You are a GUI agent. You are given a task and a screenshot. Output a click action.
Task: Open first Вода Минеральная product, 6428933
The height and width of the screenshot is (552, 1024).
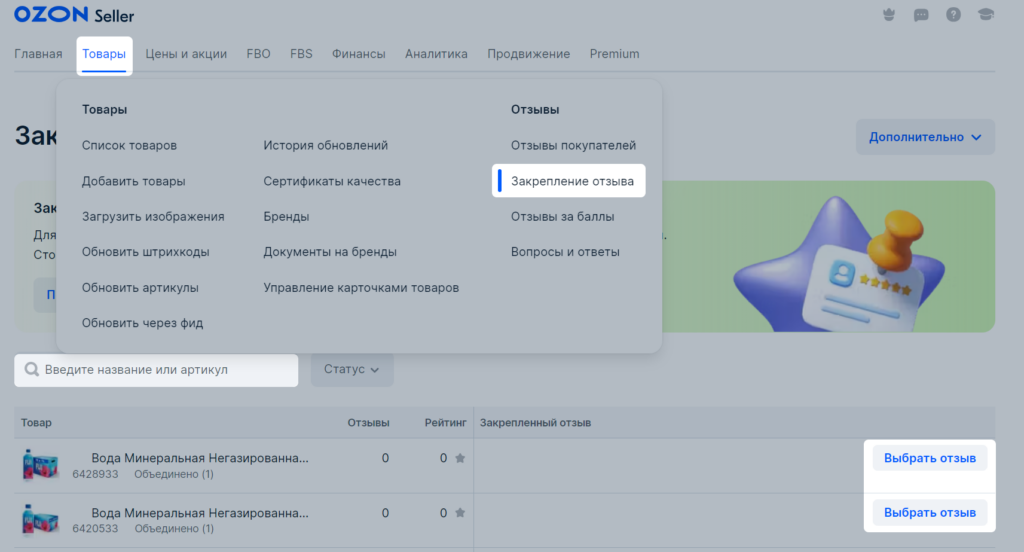coord(200,458)
